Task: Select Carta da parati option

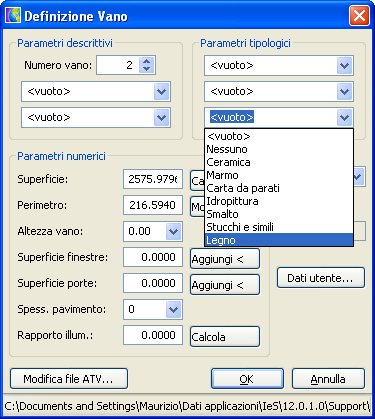Action: [x=279, y=188]
